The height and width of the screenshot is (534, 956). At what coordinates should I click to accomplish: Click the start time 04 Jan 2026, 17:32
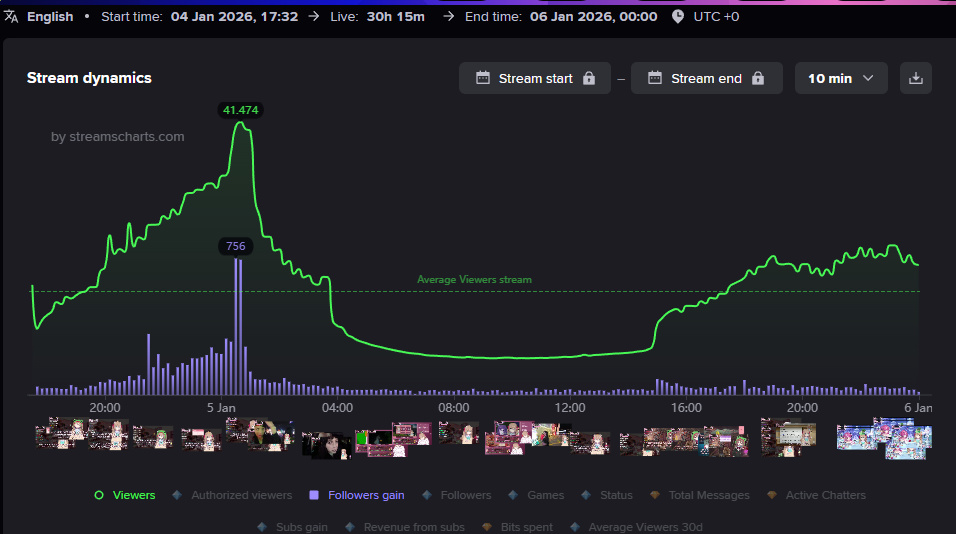(234, 16)
